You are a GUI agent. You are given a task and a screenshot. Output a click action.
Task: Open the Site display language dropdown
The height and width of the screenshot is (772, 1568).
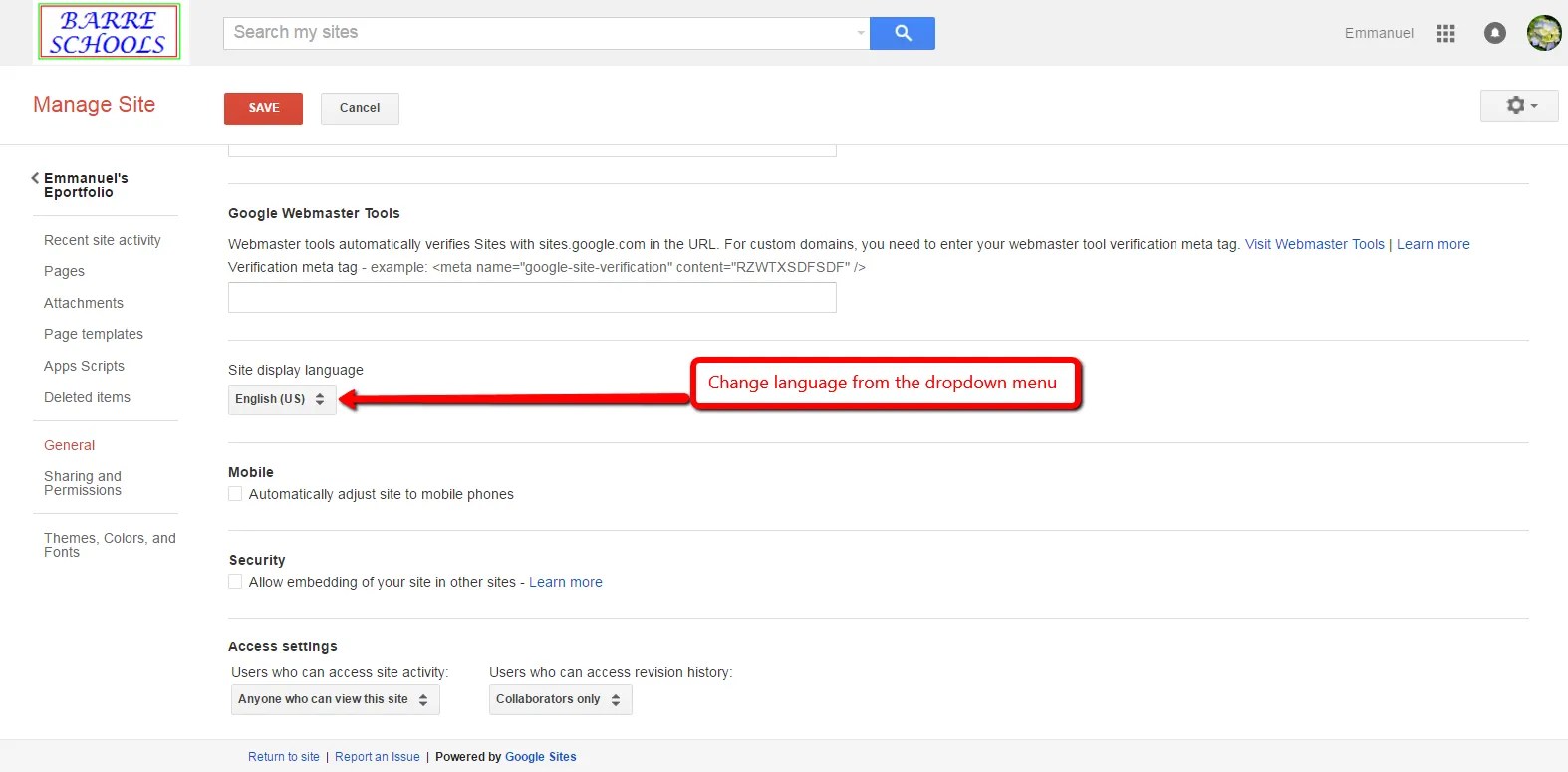(282, 399)
